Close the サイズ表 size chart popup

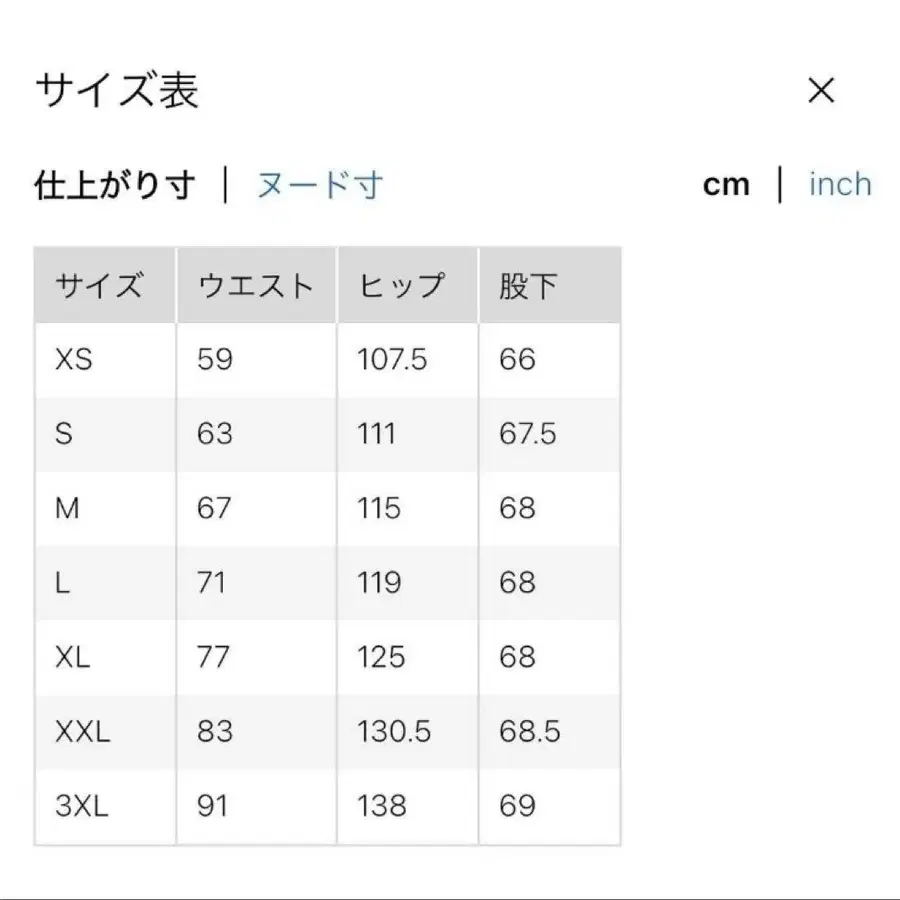pos(821,91)
